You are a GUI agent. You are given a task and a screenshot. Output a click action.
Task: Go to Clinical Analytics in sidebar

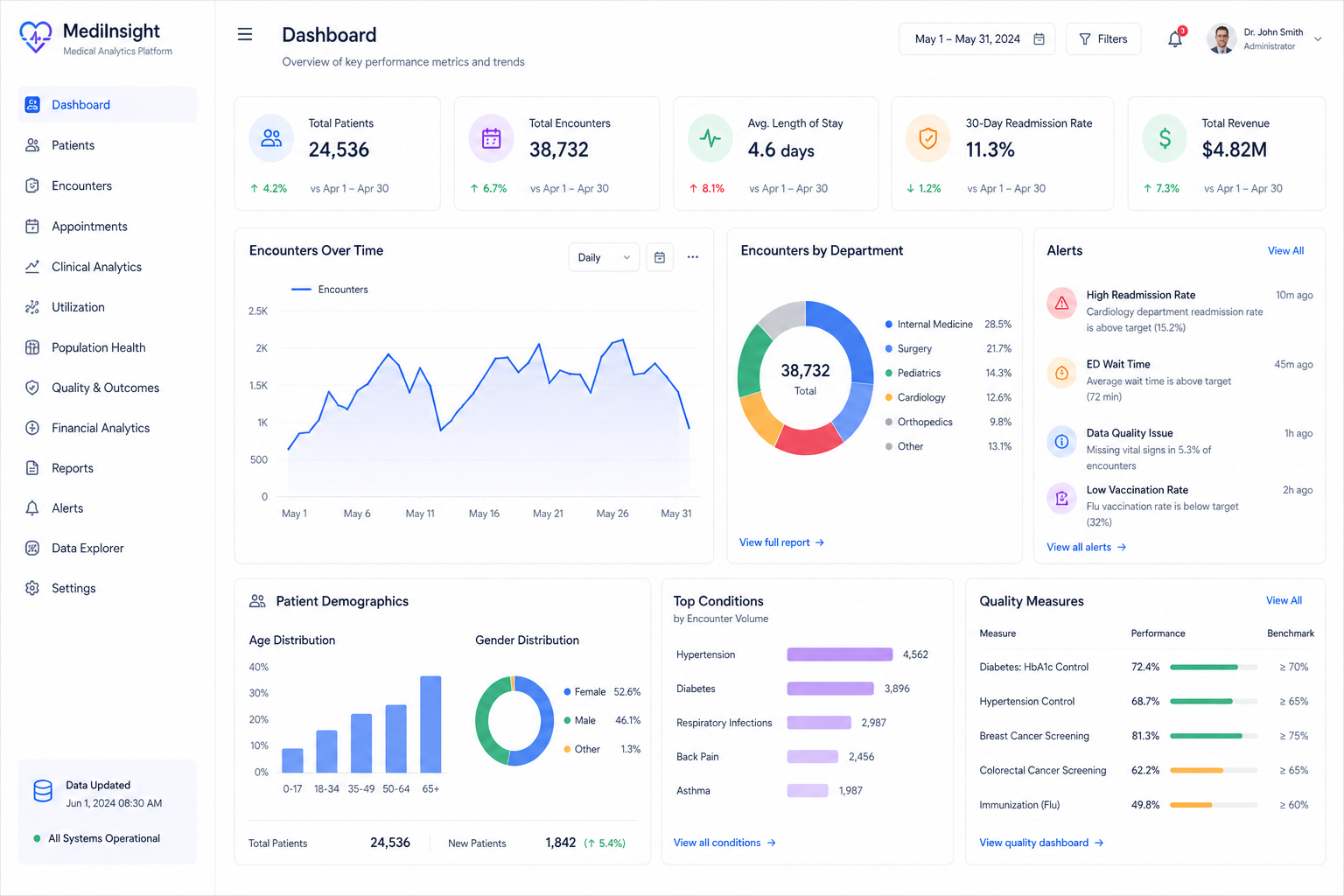tap(107, 267)
